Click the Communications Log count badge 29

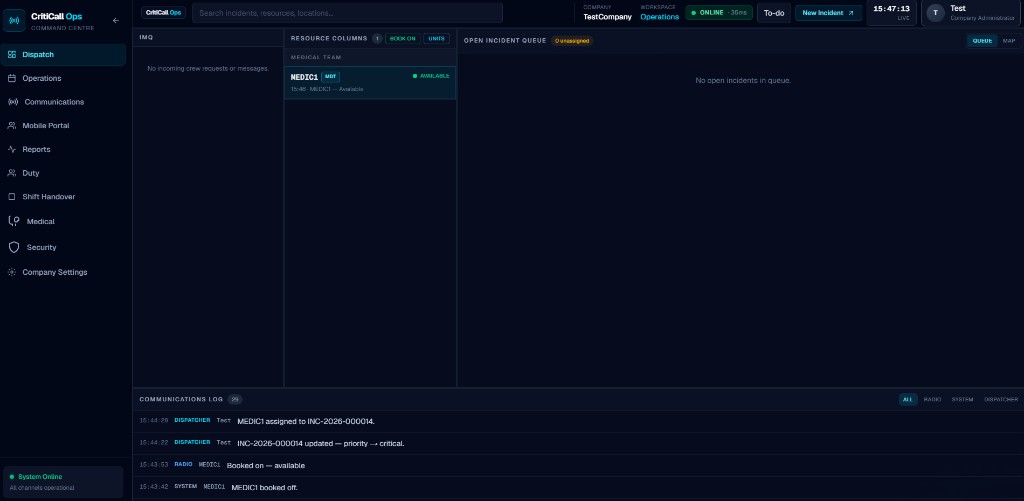235,399
